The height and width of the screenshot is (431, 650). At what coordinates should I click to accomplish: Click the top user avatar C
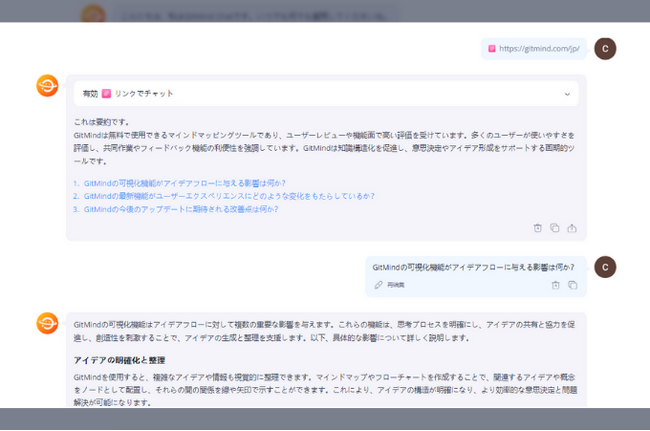click(605, 49)
